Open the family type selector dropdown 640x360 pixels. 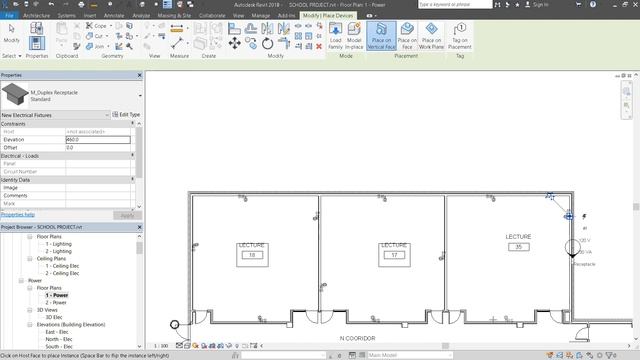[140, 96]
